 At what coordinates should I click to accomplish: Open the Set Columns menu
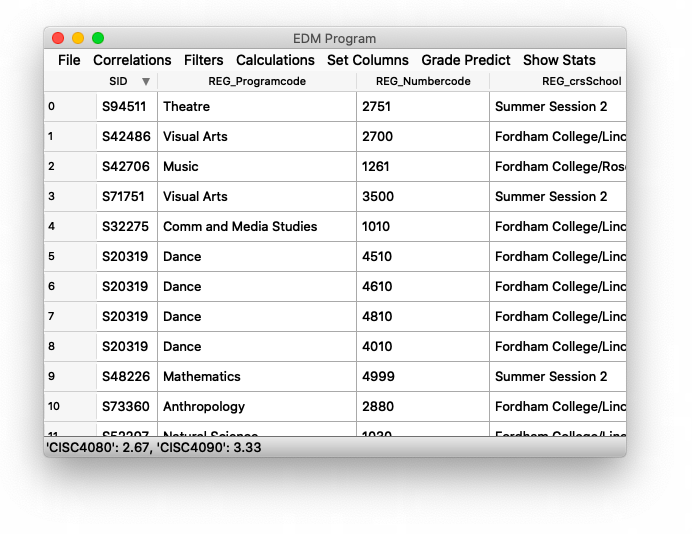(x=367, y=60)
